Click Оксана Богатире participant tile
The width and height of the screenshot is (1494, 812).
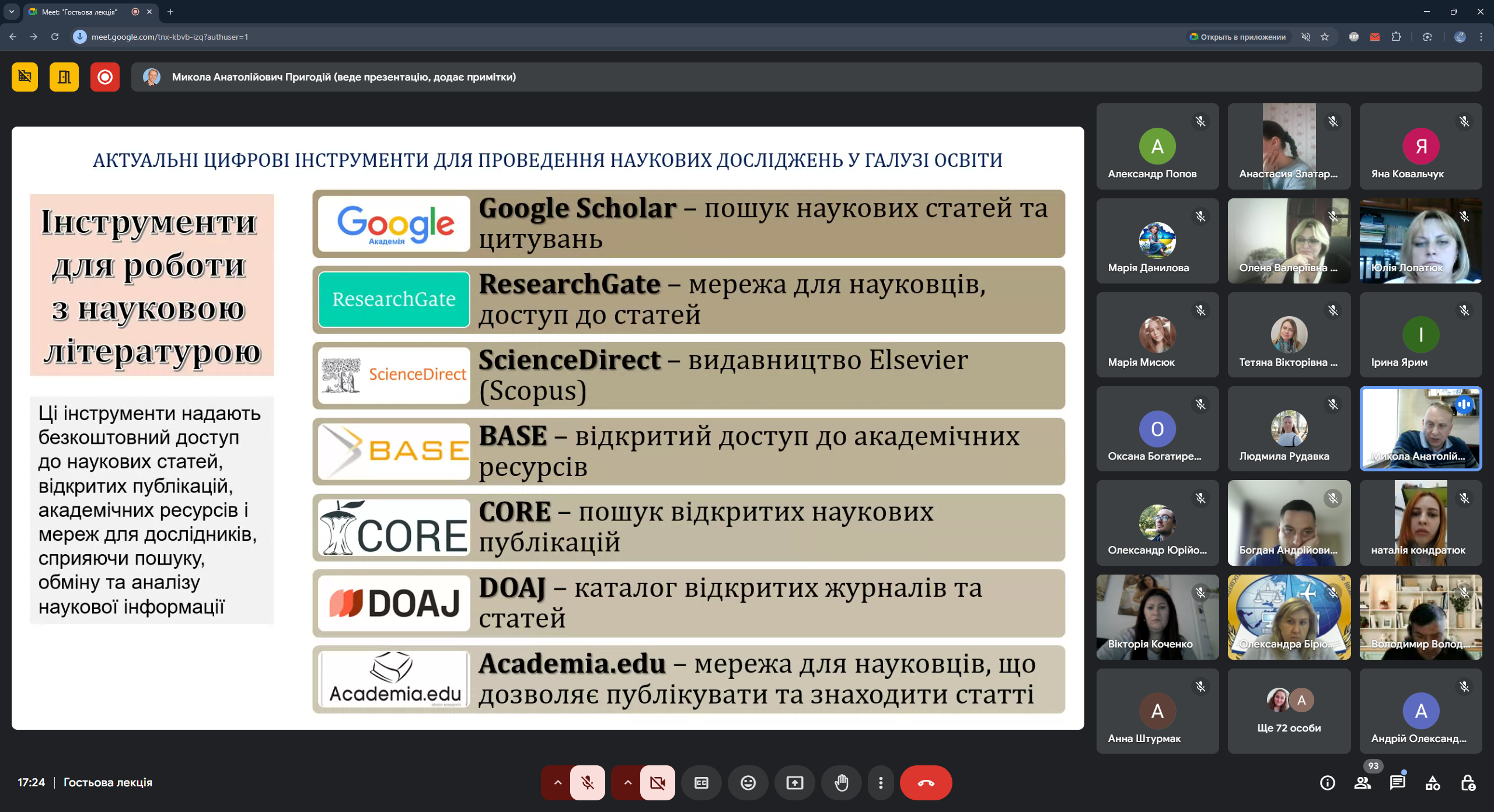pyautogui.click(x=1157, y=429)
